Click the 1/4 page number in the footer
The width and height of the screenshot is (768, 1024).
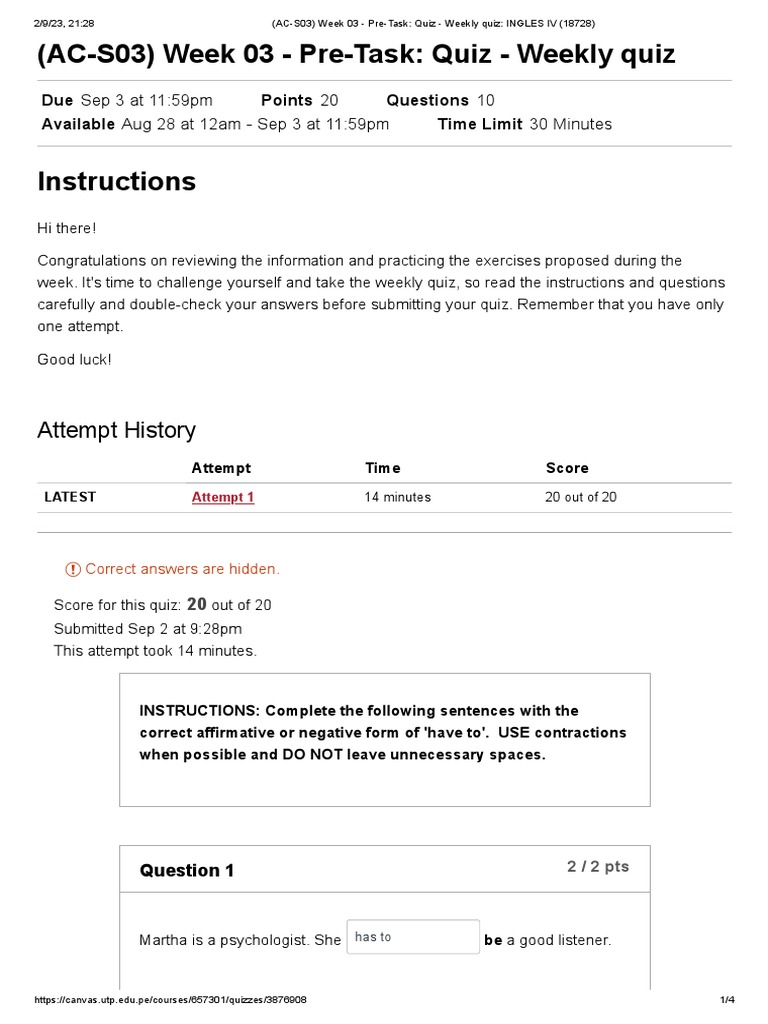tap(727, 999)
